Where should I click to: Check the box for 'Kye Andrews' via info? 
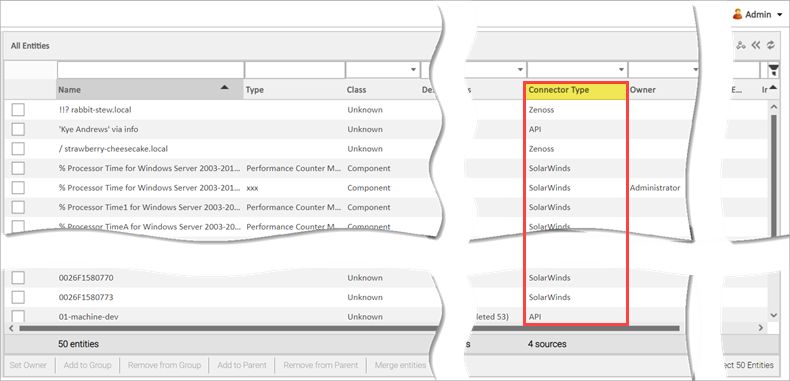[x=18, y=129]
